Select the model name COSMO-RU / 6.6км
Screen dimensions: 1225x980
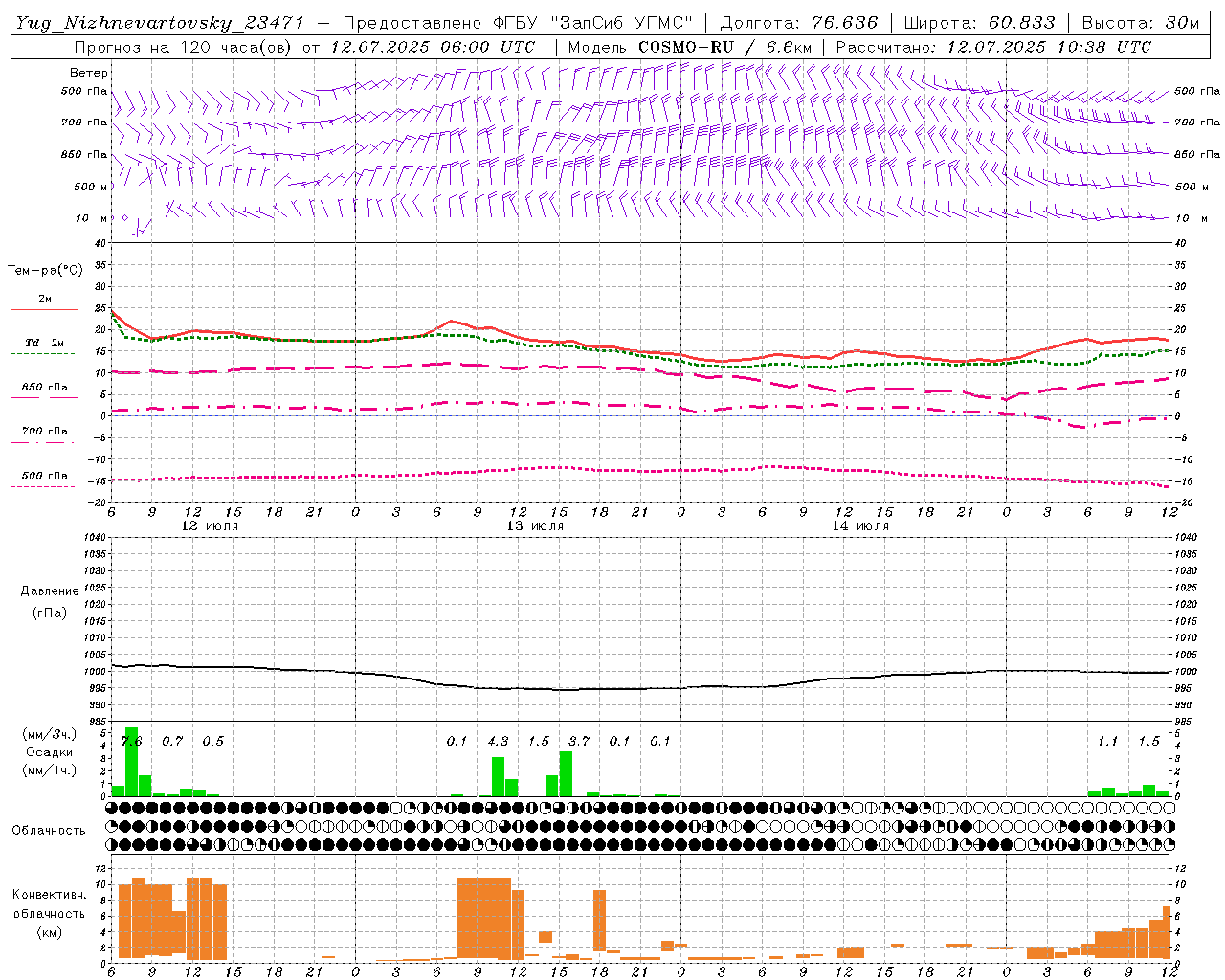(724, 47)
